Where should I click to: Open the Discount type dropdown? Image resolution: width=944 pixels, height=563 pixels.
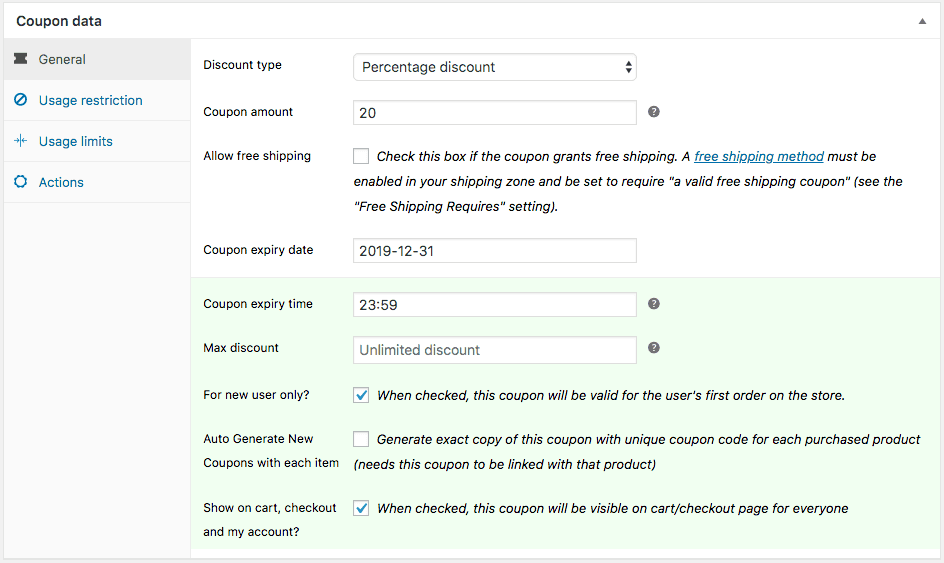pyautogui.click(x=494, y=67)
